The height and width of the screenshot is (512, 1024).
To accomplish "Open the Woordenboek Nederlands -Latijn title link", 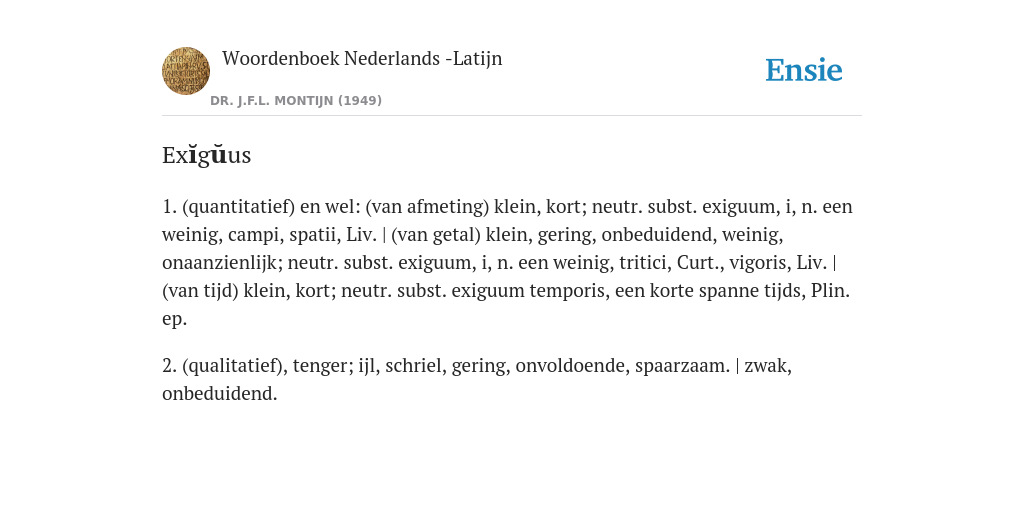I will coord(362,59).
